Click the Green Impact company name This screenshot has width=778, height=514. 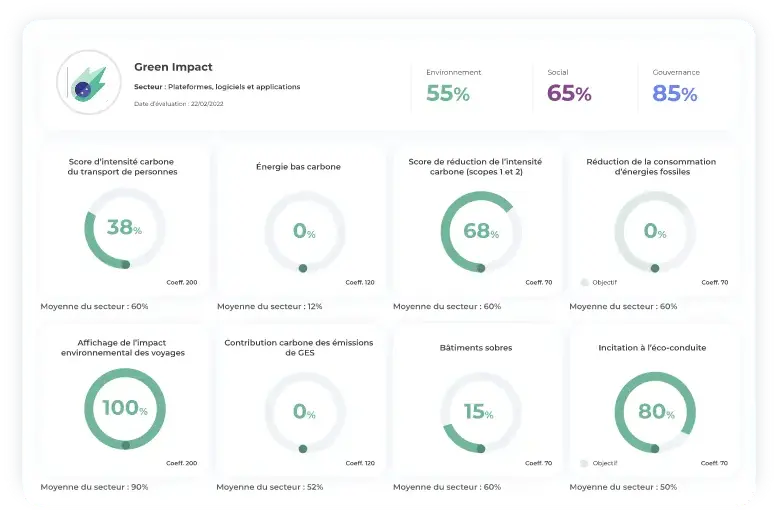(x=173, y=67)
